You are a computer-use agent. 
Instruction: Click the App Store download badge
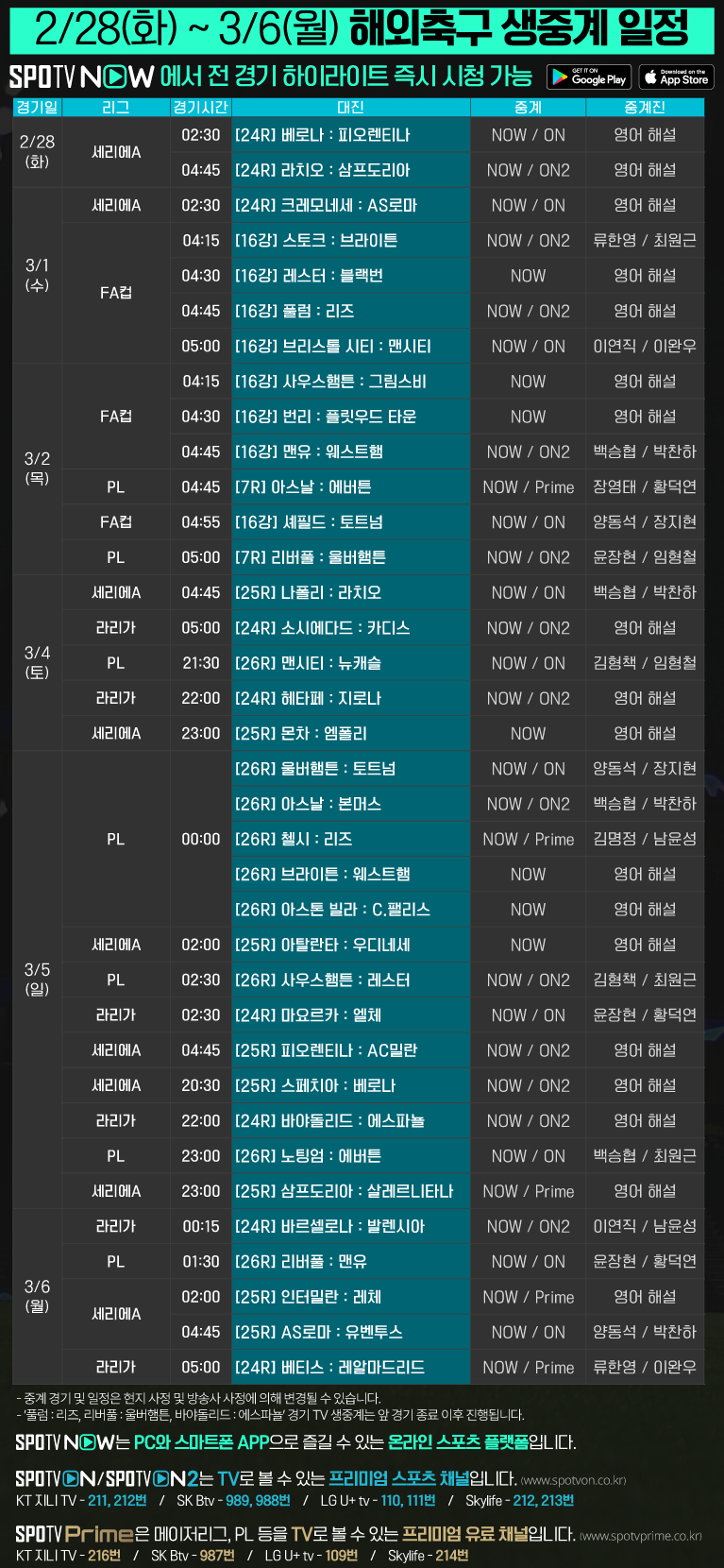point(676,77)
